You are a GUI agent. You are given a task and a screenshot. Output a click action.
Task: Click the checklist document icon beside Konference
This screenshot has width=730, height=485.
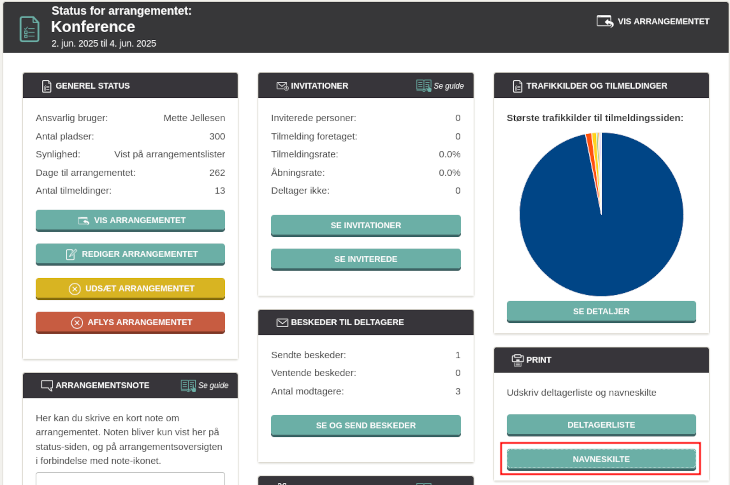point(29,29)
